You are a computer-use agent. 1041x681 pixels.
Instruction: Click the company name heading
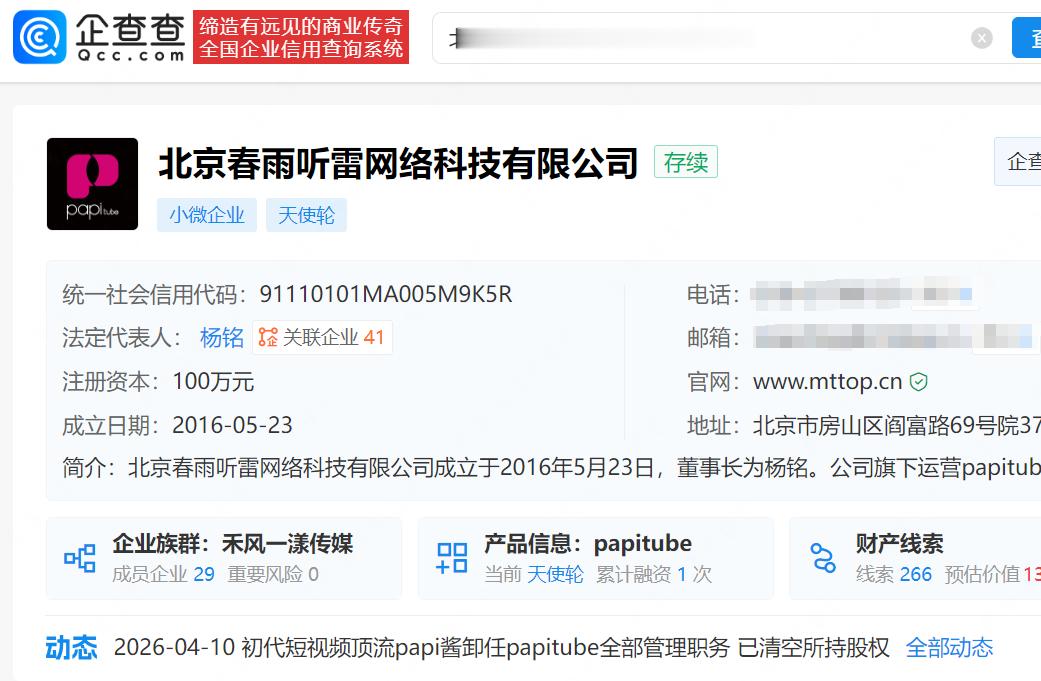[398, 163]
